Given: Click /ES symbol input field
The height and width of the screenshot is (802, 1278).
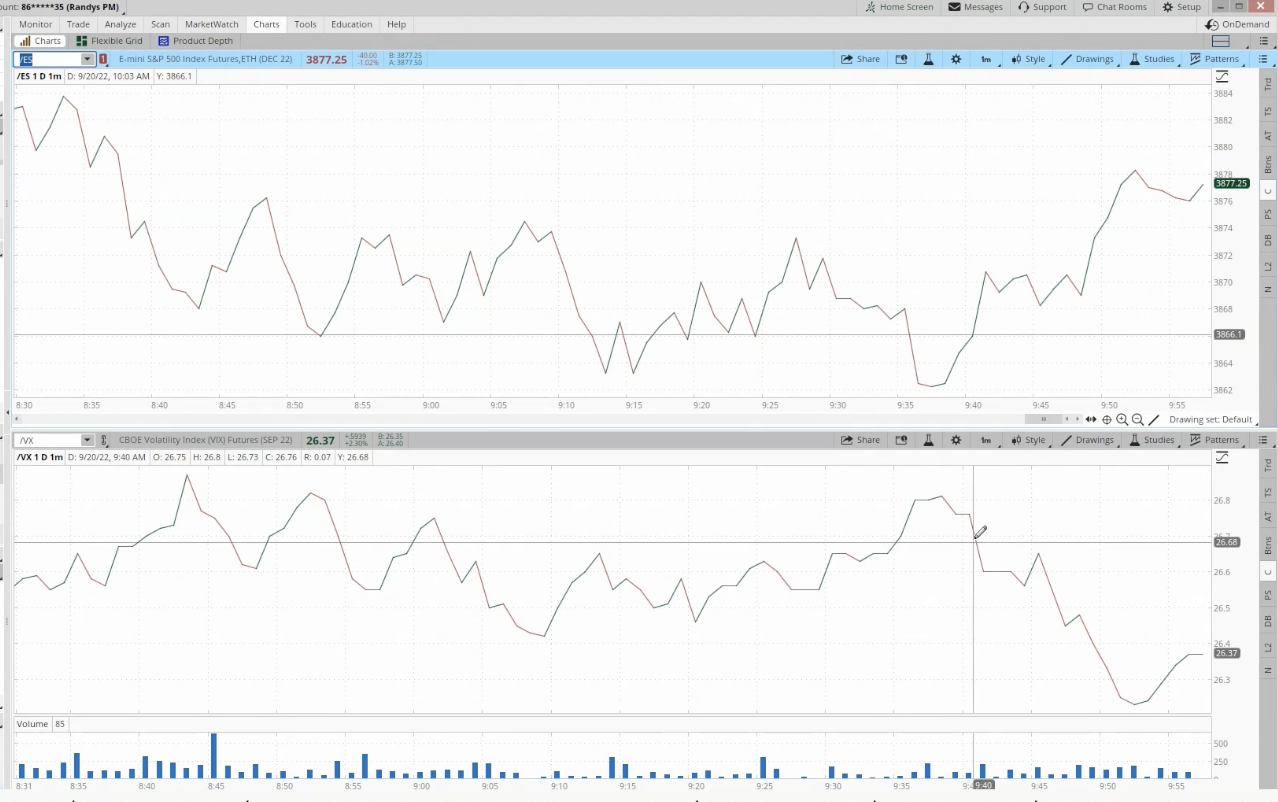Looking at the screenshot, I should click(48, 59).
